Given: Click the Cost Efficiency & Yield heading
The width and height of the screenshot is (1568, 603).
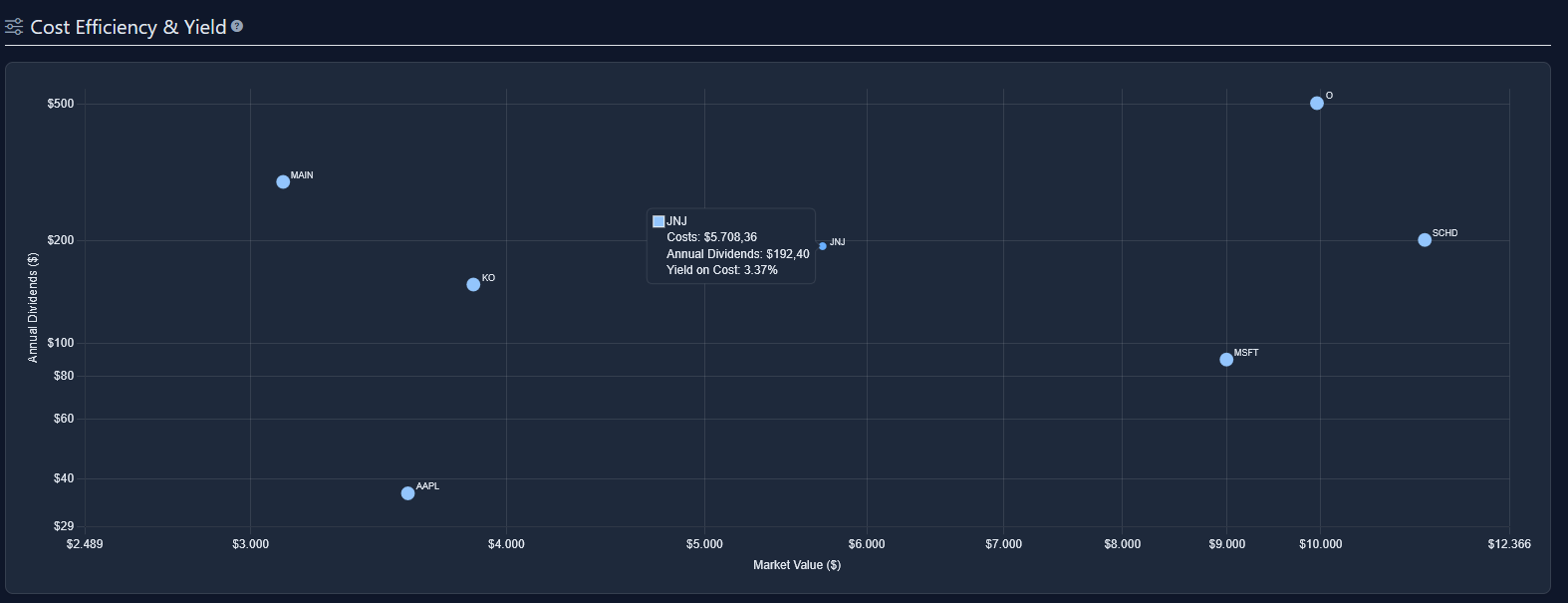Looking at the screenshot, I should coord(129,27).
